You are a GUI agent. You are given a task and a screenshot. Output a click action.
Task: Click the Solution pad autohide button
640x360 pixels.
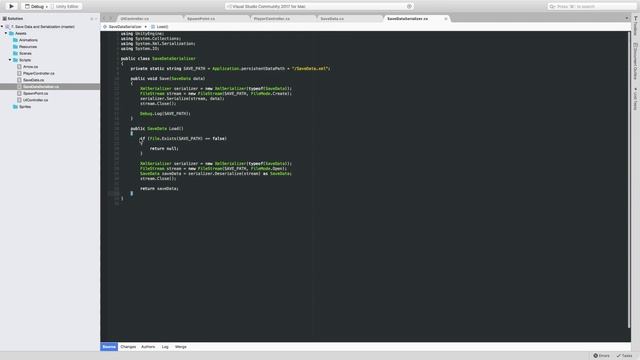(91, 19)
